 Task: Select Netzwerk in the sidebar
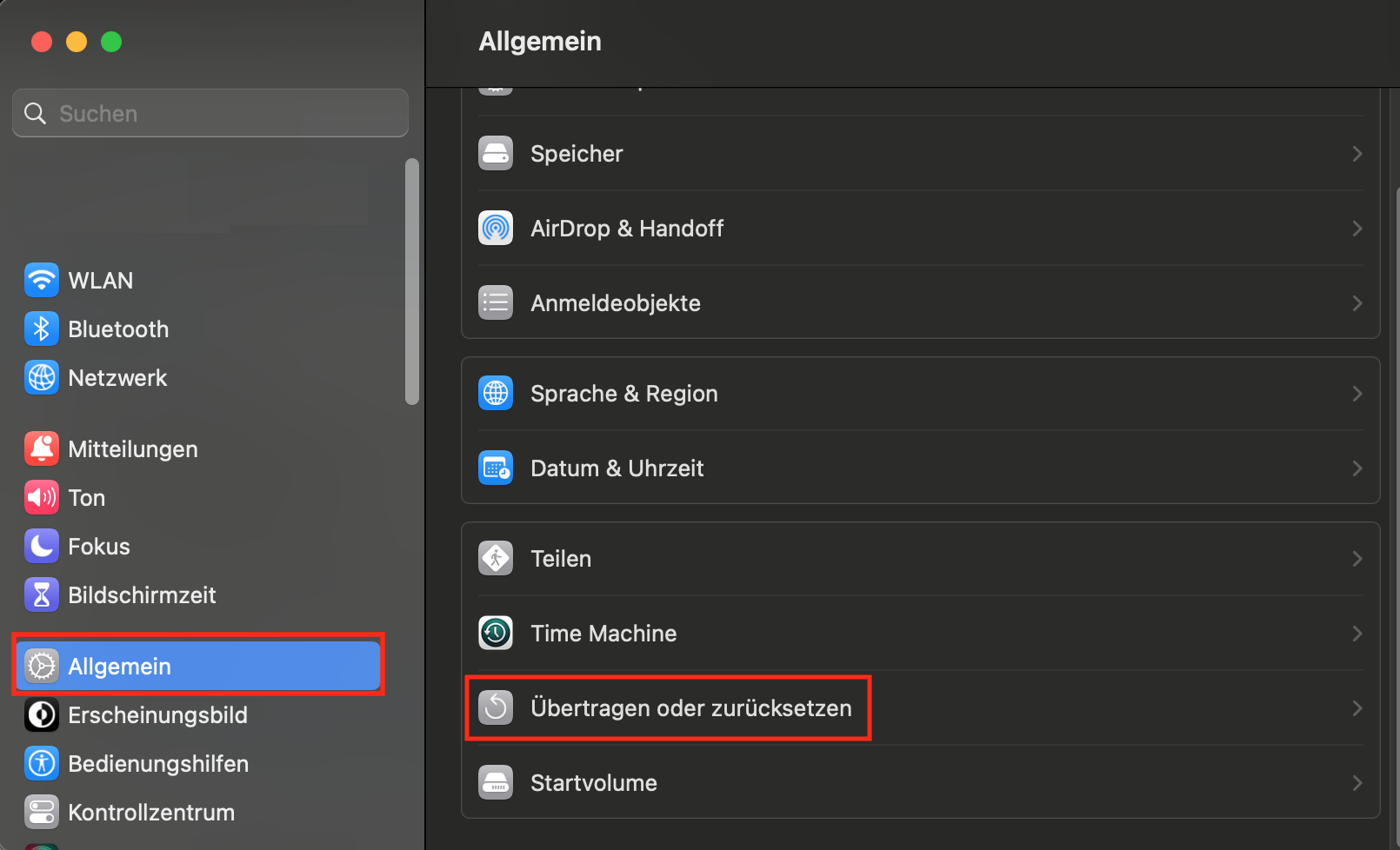tap(117, 378)
